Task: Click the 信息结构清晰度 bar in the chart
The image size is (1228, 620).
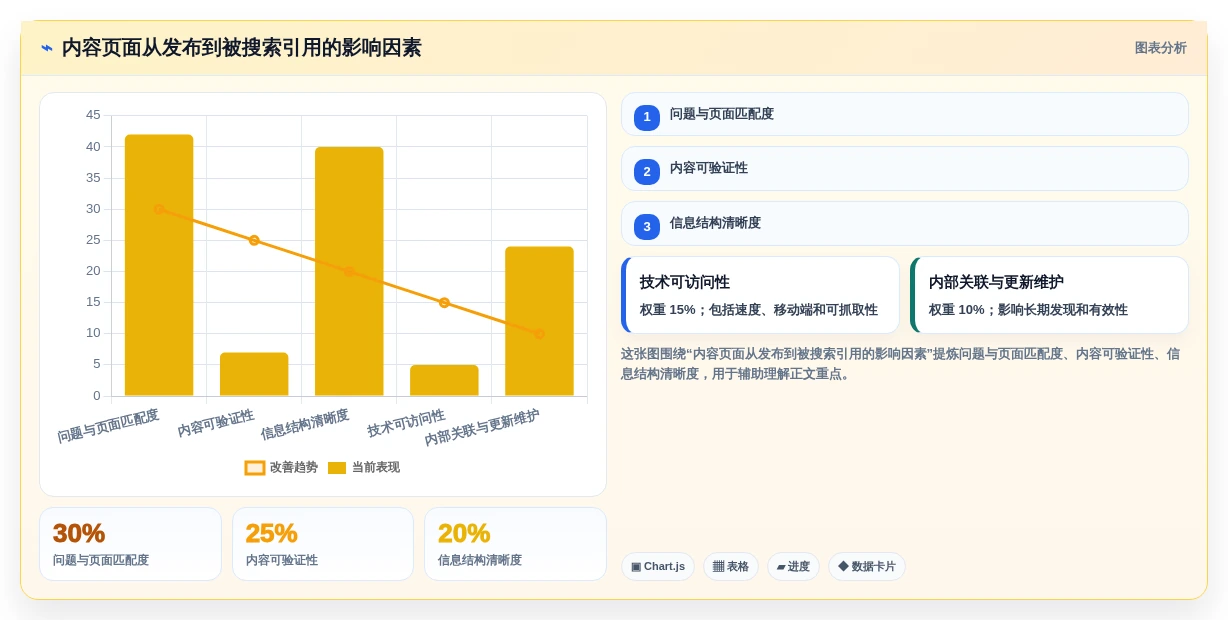Action: tap(349, 271)
